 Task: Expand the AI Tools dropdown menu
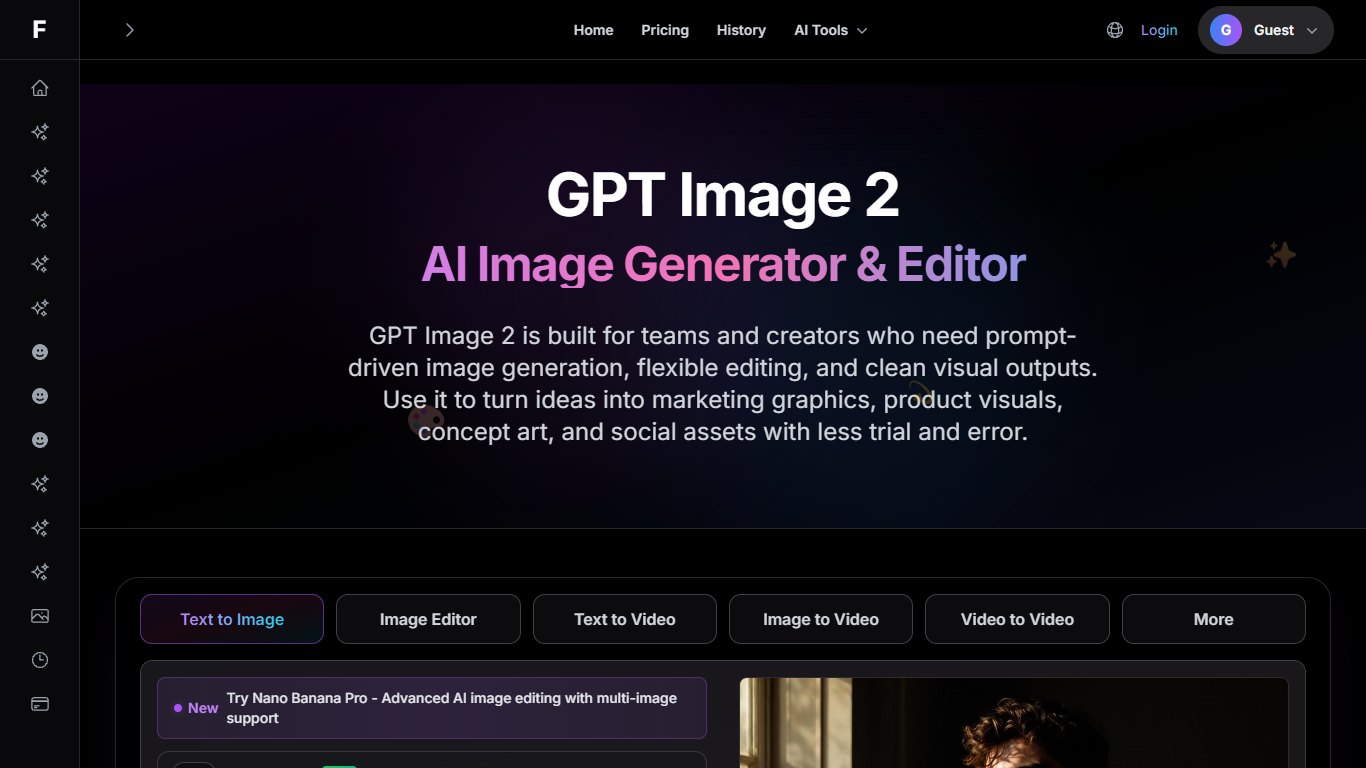point(830,29)
